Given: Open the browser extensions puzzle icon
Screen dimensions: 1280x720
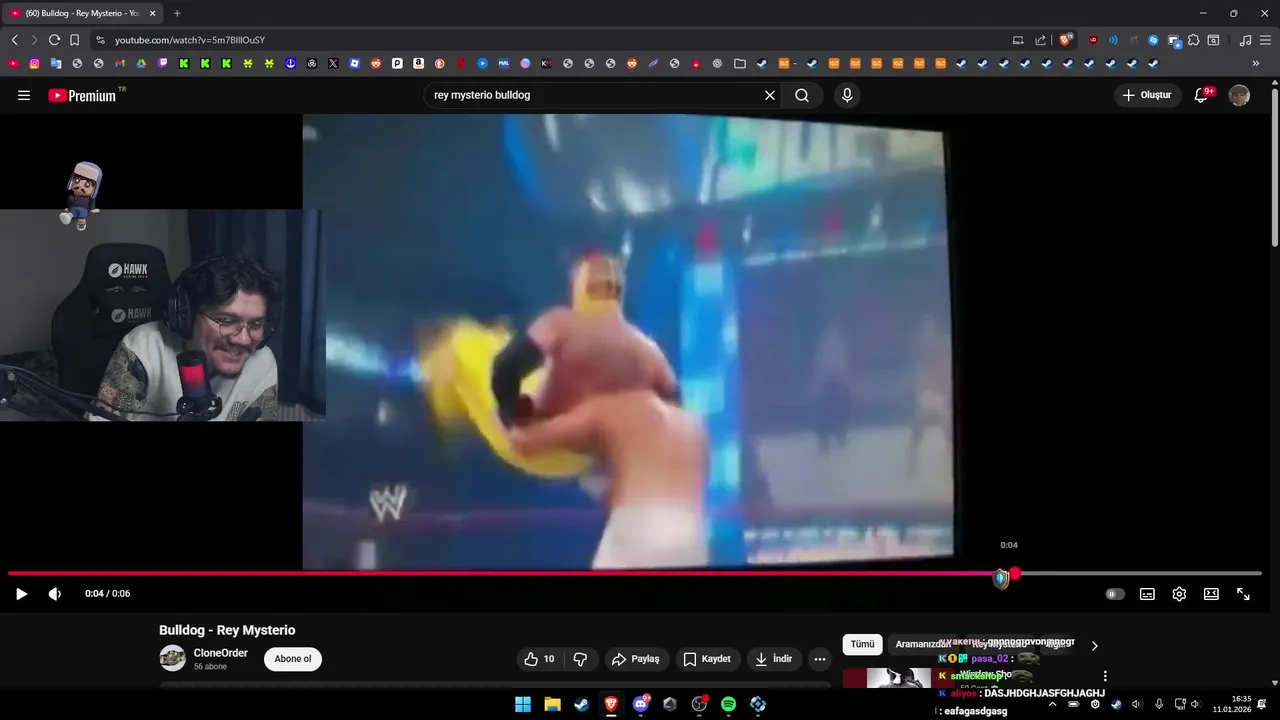Looking at the screenshot, I should coord(1193,40).
